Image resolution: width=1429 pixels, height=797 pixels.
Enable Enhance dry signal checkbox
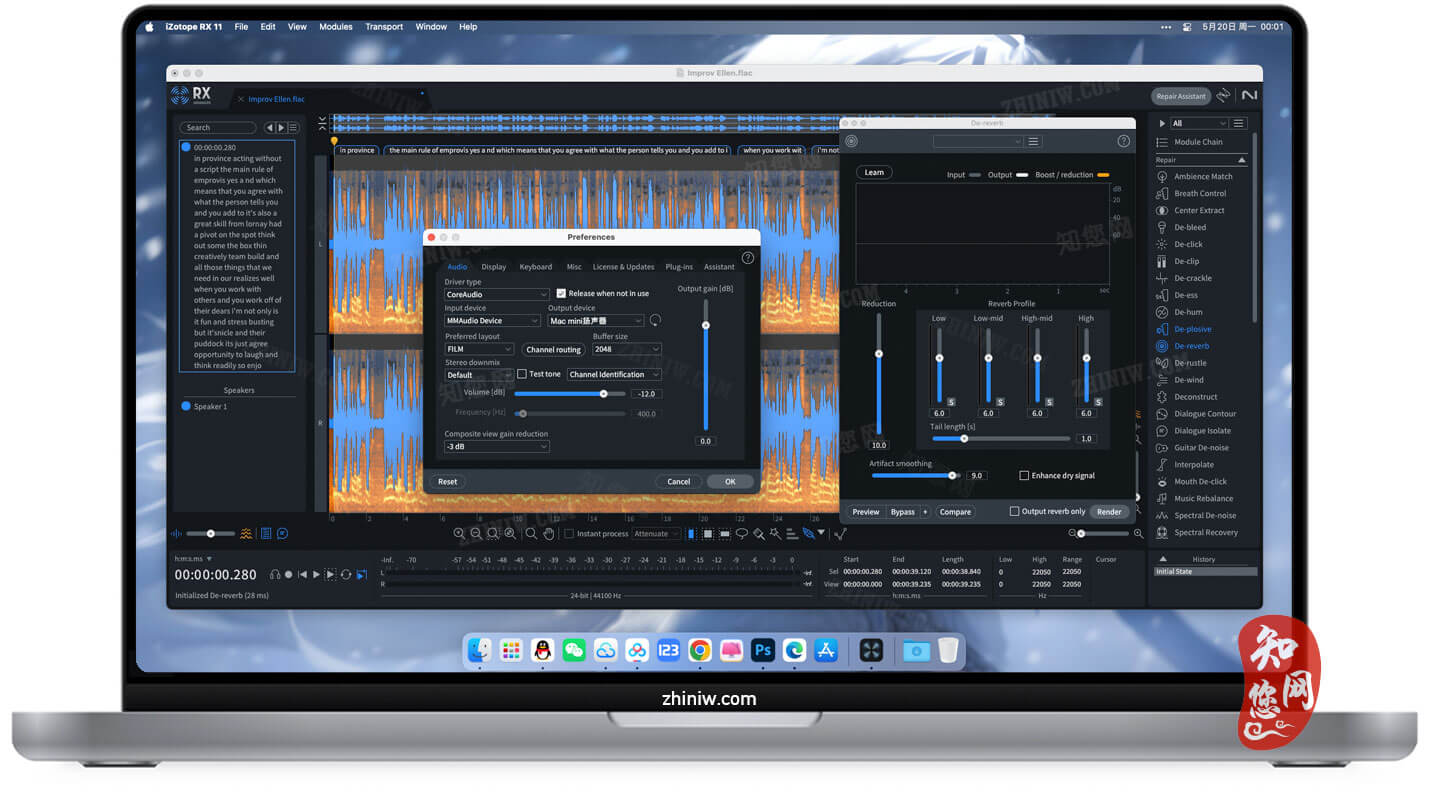(x=1024, y=476)
